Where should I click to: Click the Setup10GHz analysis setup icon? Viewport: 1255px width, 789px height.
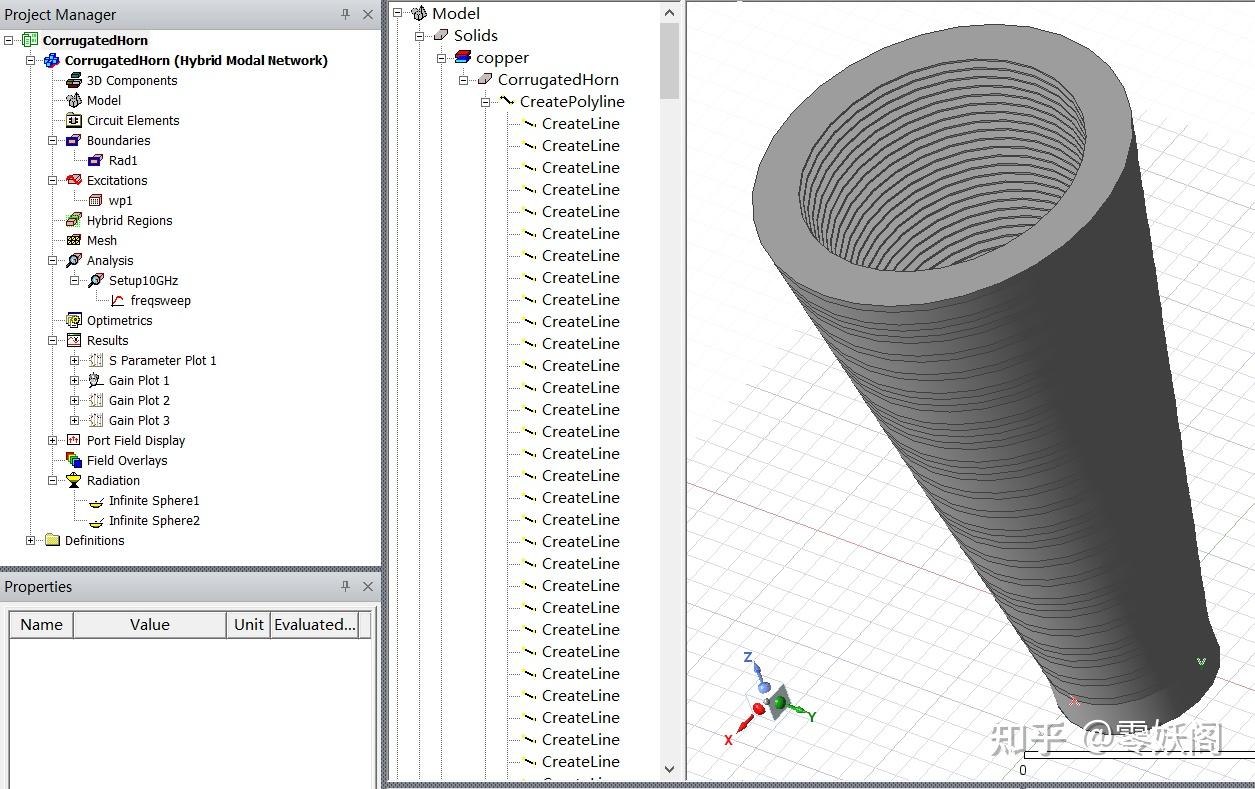tap(97, 280)
